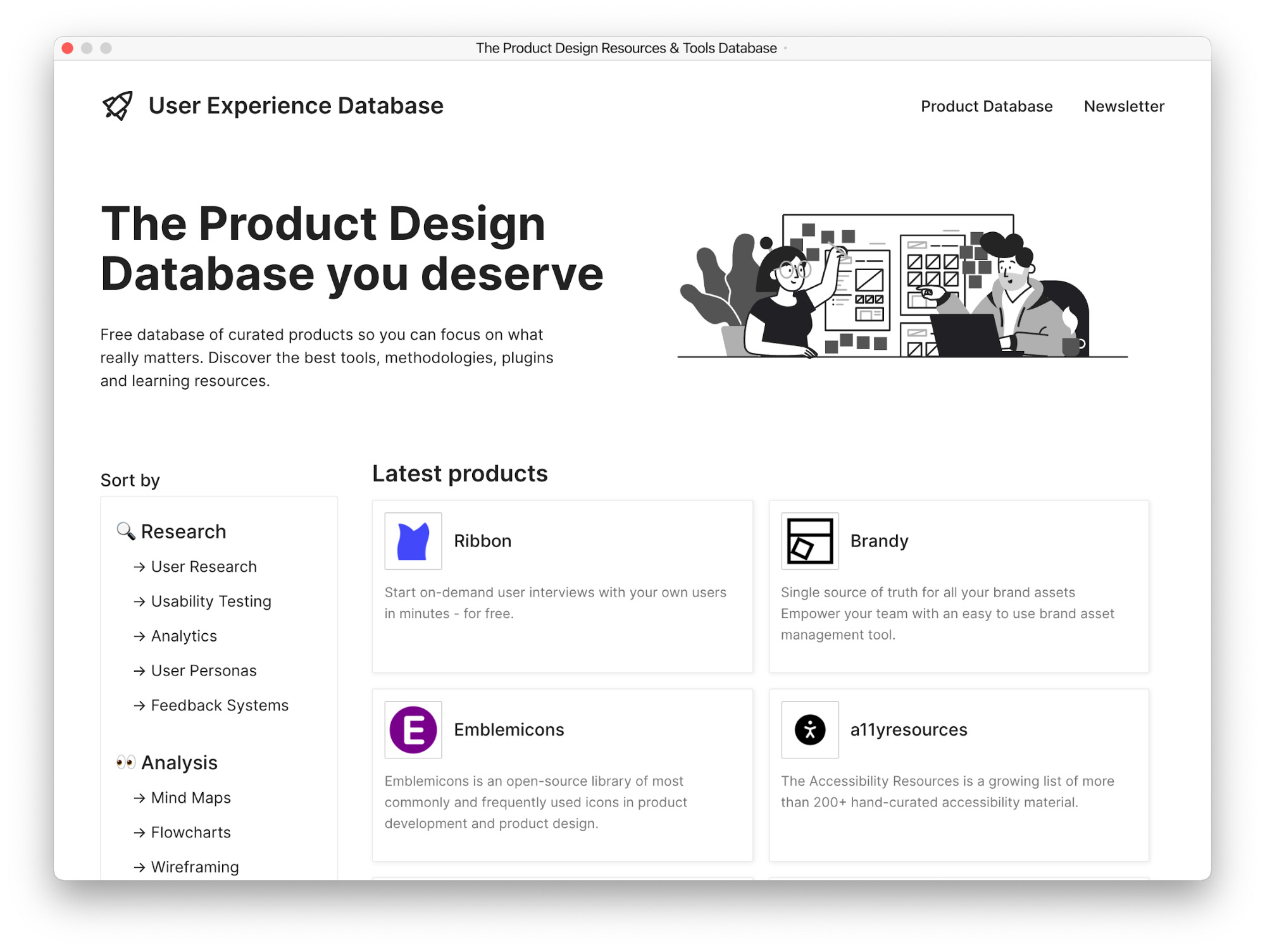
Task: Click the eyes emoji icon beside Analysis
Action: tap(126, 762)
